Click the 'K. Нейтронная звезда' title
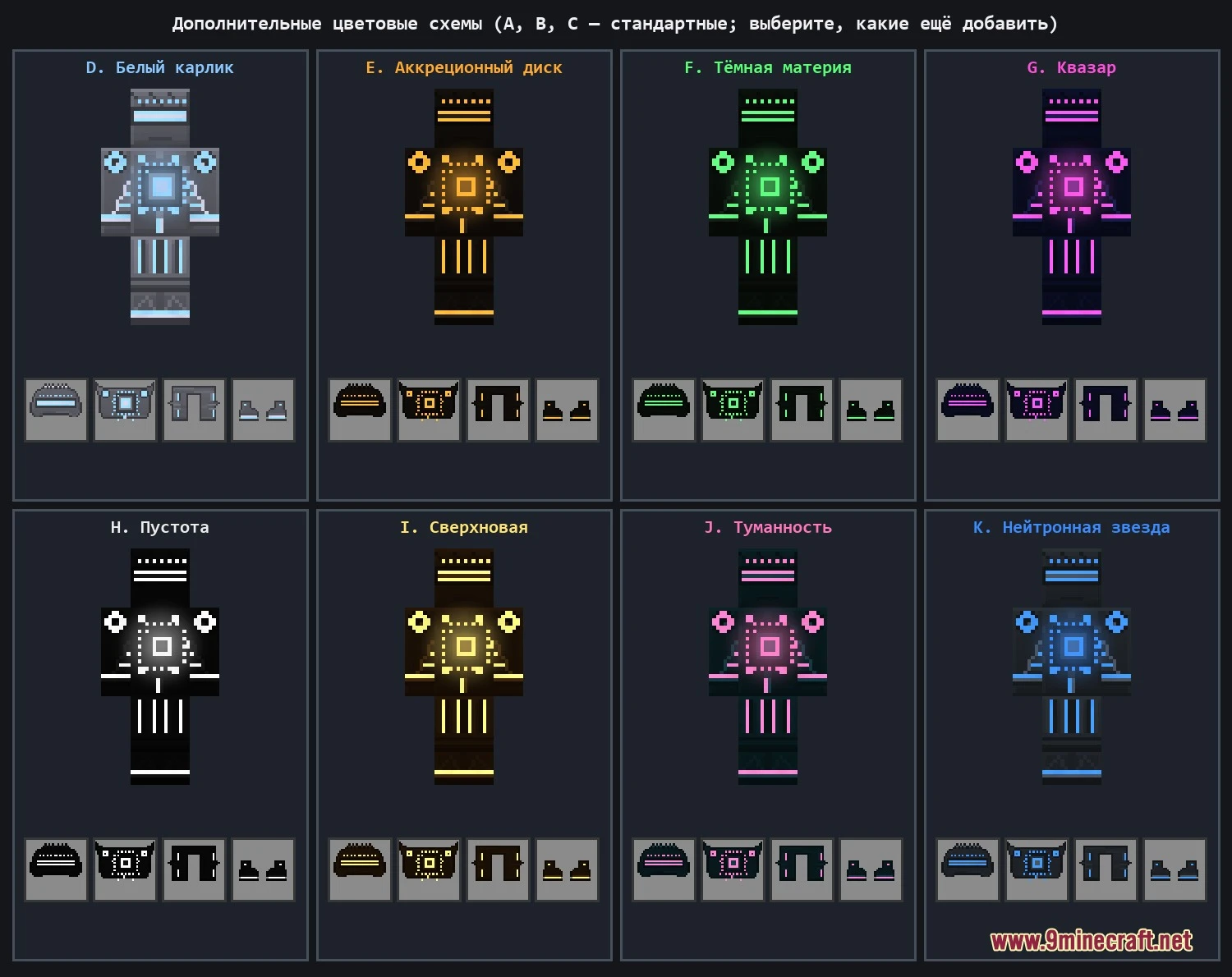 [x=1072, y=527]
